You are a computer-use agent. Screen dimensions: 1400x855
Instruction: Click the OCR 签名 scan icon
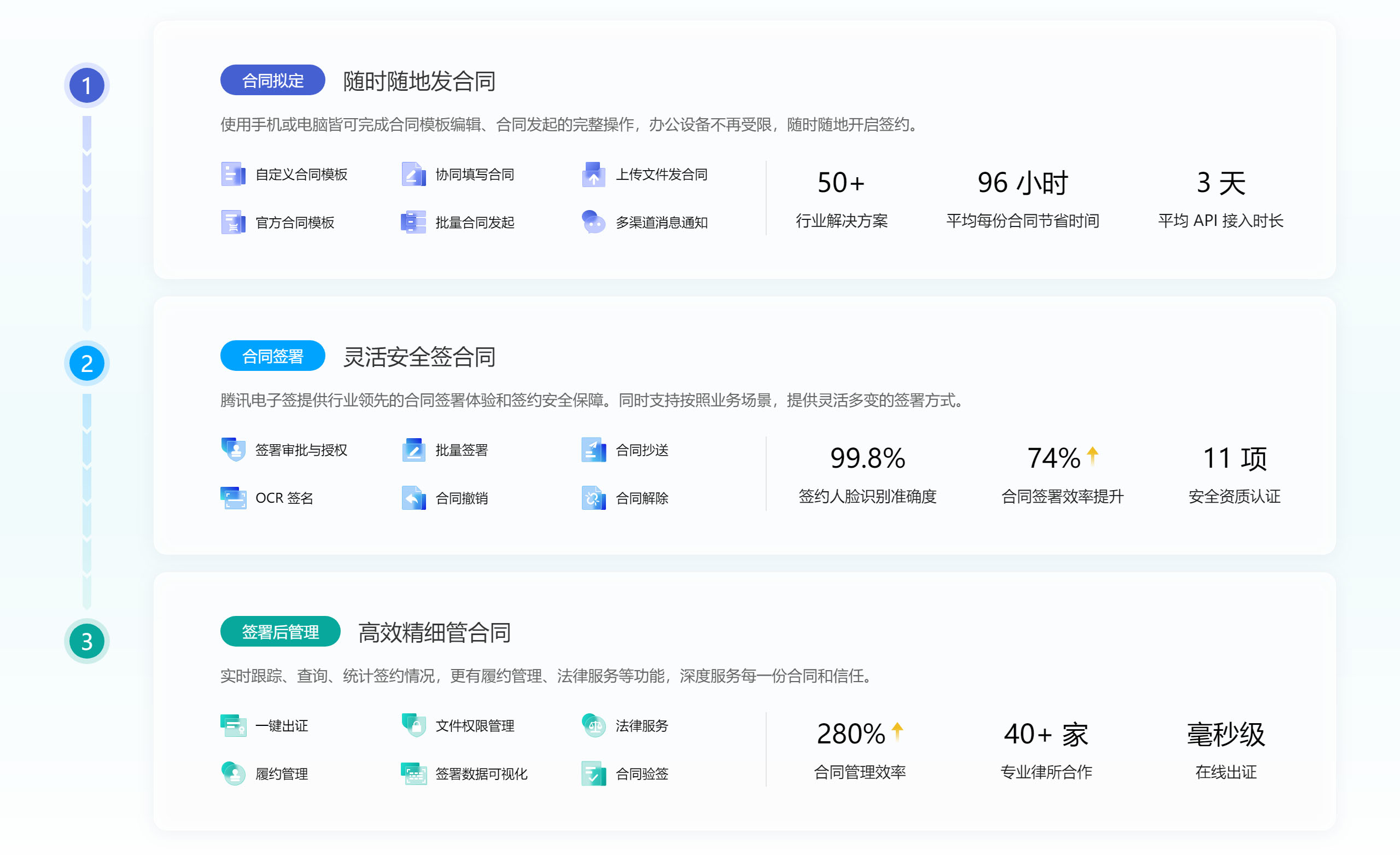pyautogui.click(x=233, y=498)
